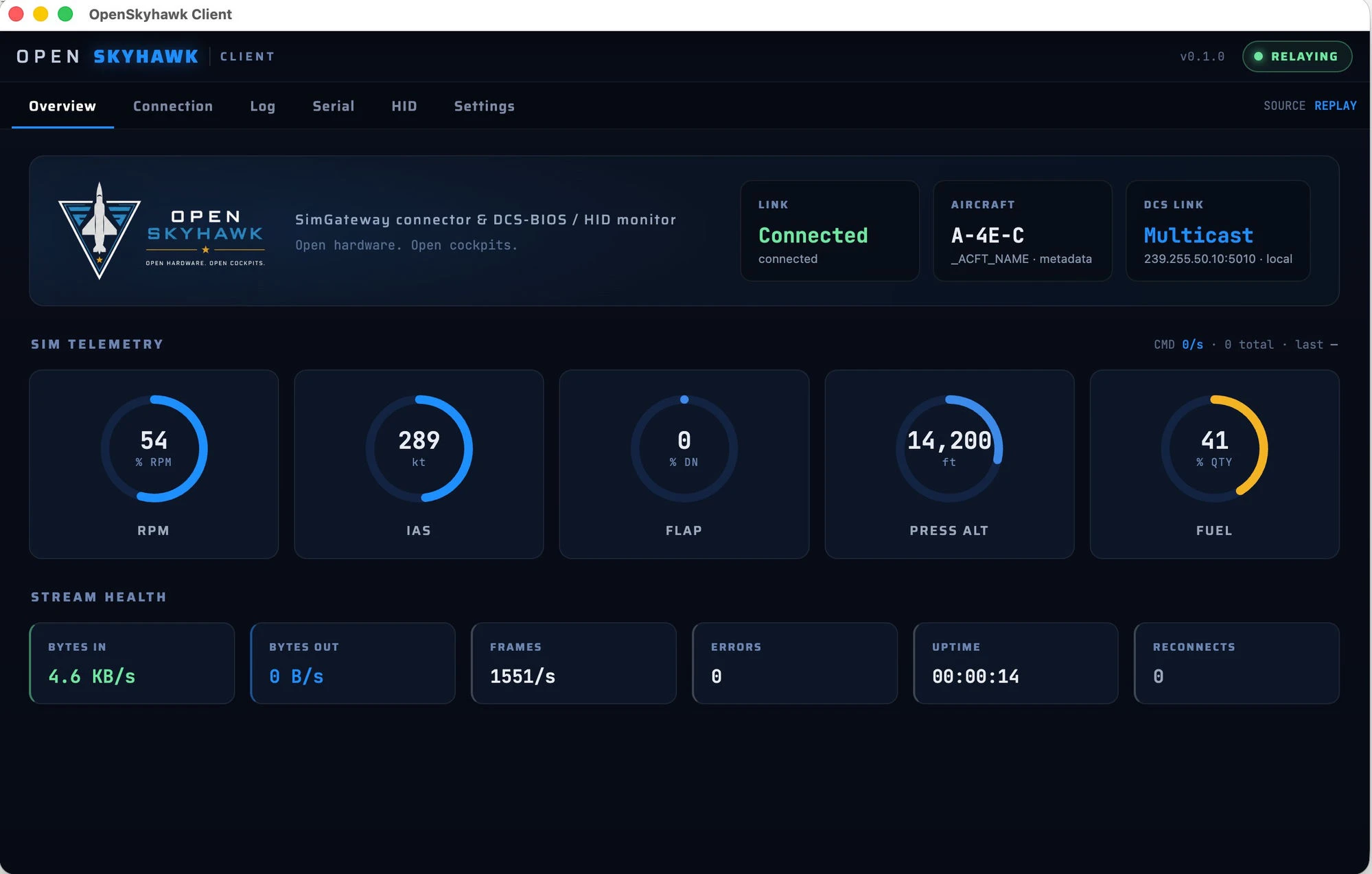The width and height of the screenshot is (1372, 874).
Task: Click the CMD 0/s rate readout
Action: coord(1178,345)
